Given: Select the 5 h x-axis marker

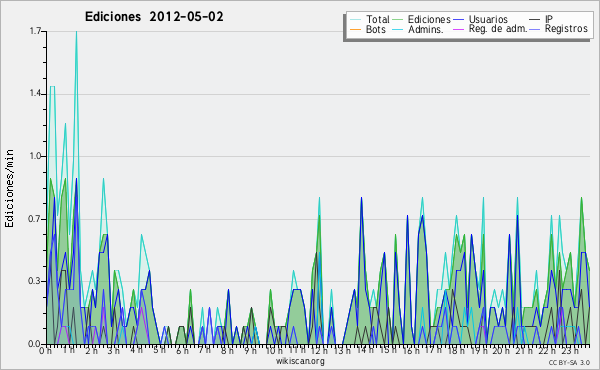Looking at the screenshot, I should 160,350.
